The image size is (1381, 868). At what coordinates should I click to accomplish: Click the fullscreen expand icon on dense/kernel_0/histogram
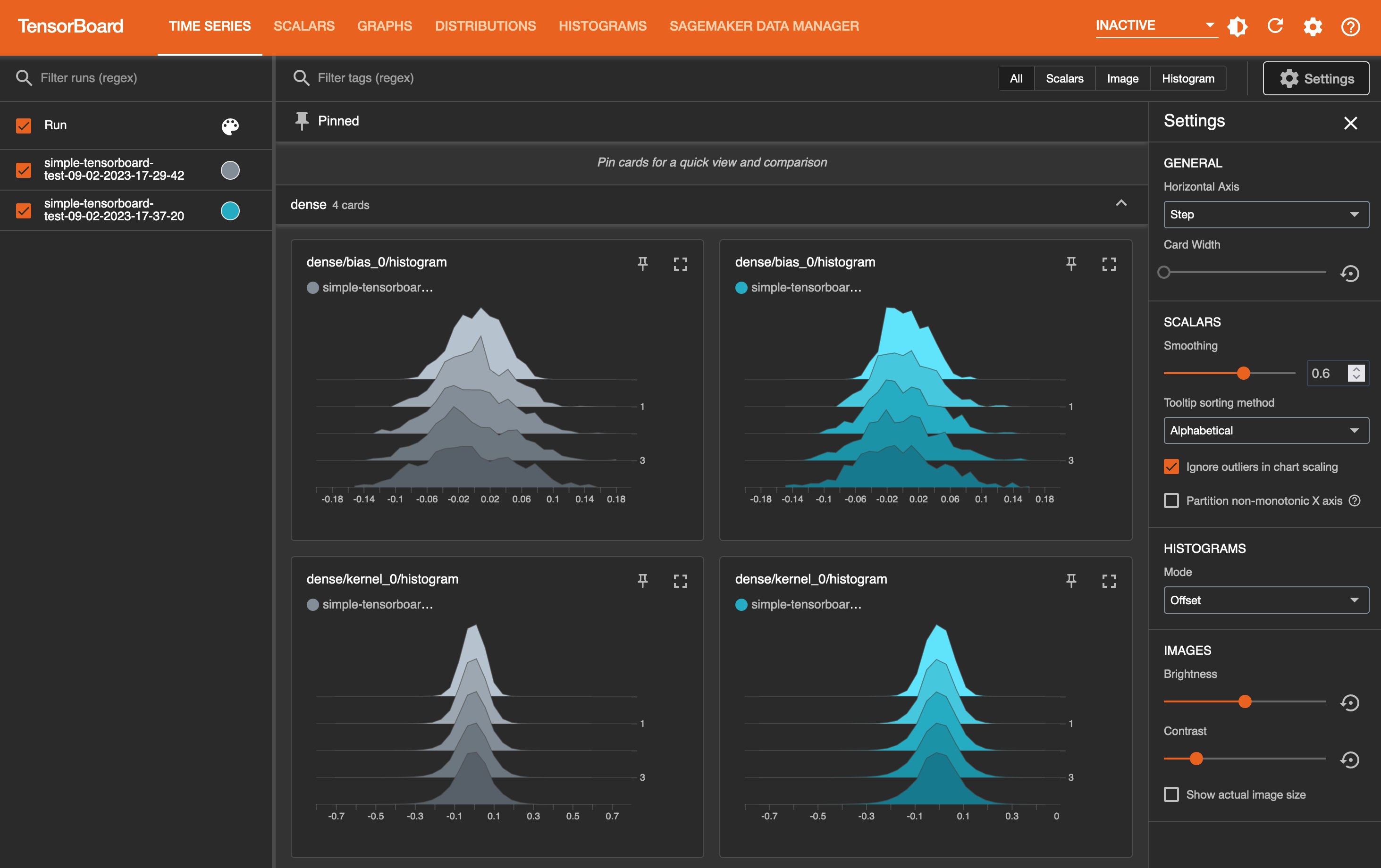[x=681, y=580]
